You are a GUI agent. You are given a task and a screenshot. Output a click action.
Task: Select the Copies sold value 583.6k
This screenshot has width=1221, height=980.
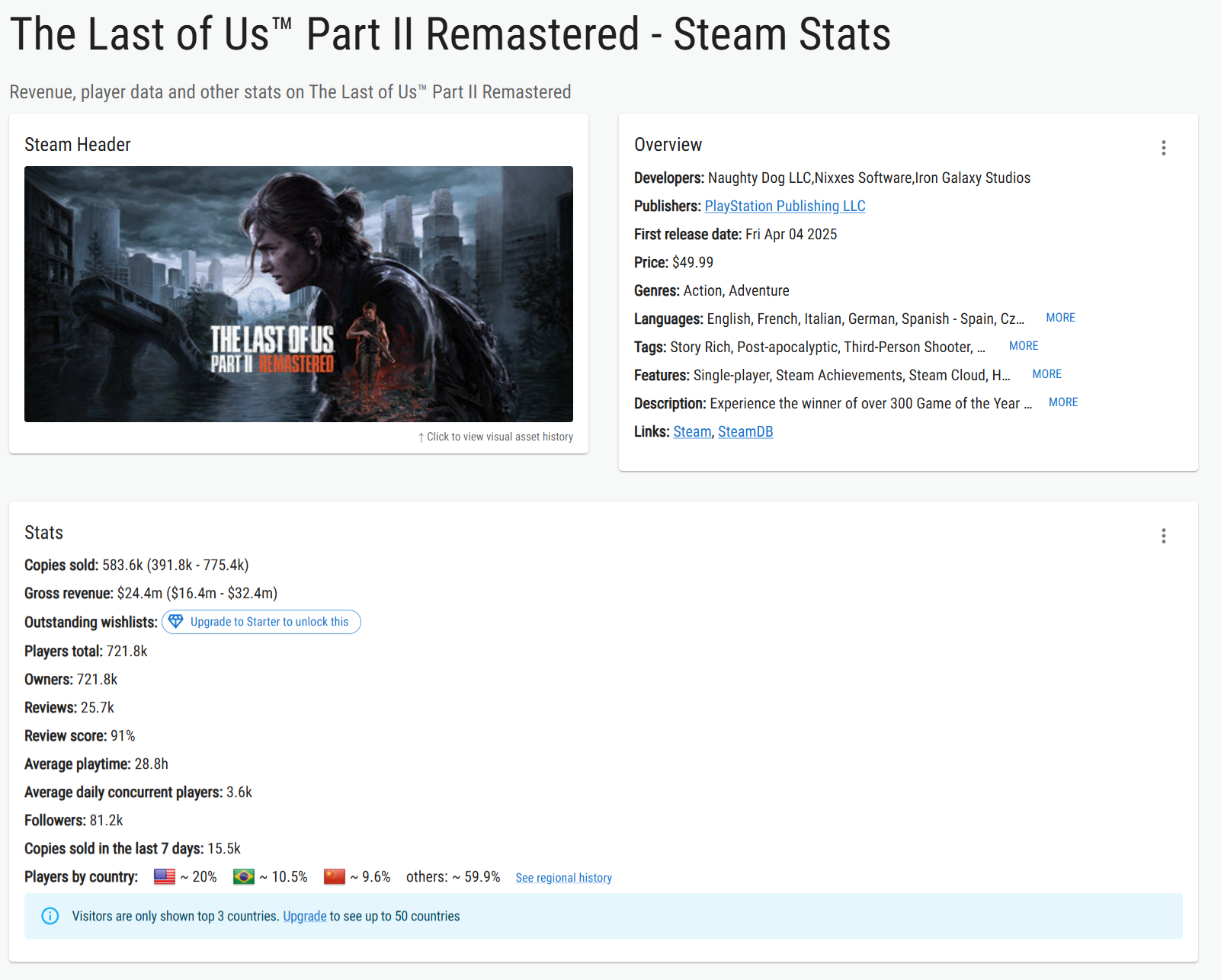[123, 565]
